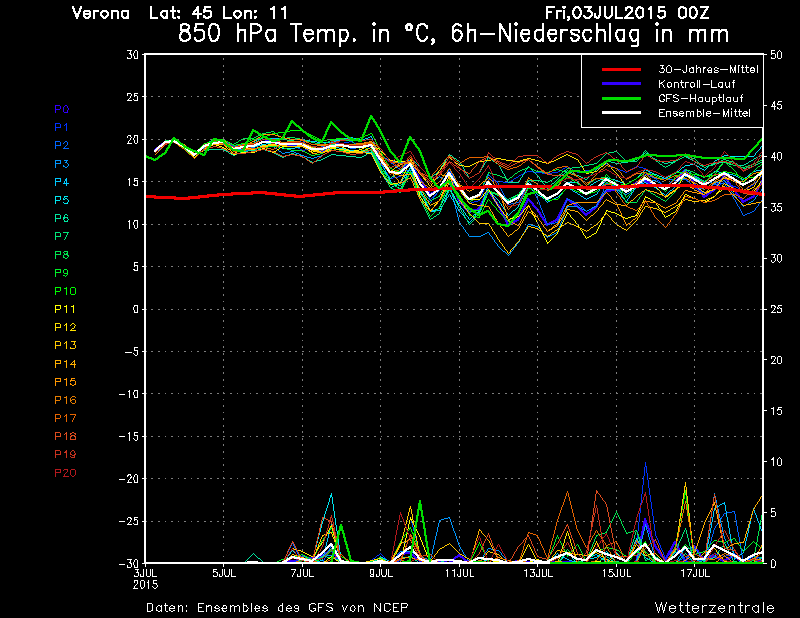Select the P10 ensemble member label
Image resolution: width=800 pixels, height=618 pixels.
[x=65, y=291]
